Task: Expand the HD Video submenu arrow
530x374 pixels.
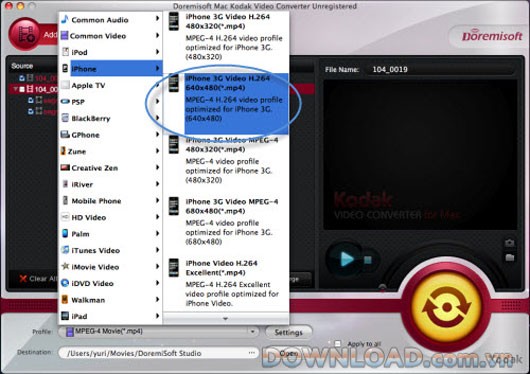Action: click(x=157, y=216)
